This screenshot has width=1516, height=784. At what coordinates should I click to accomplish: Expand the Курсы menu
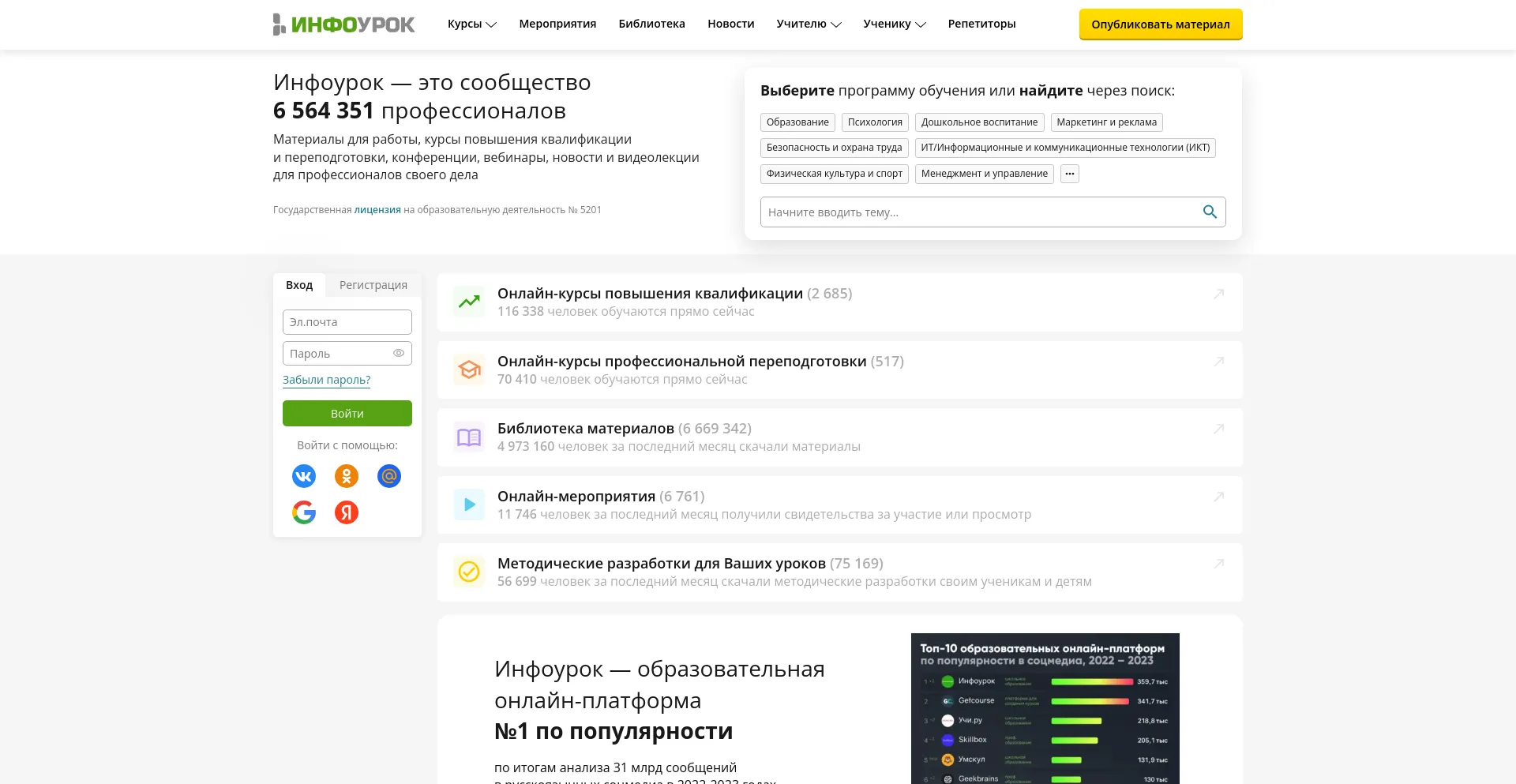[471, 24]
